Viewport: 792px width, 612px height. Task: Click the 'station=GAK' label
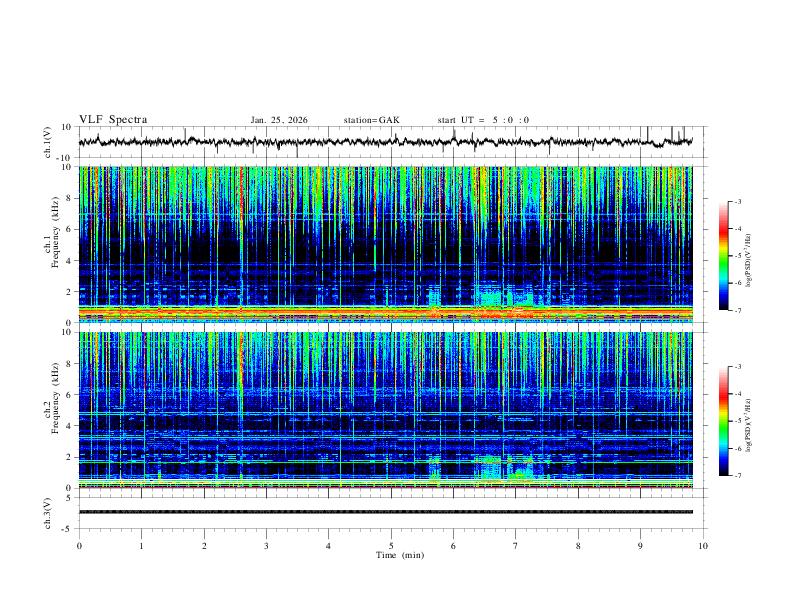371,120
